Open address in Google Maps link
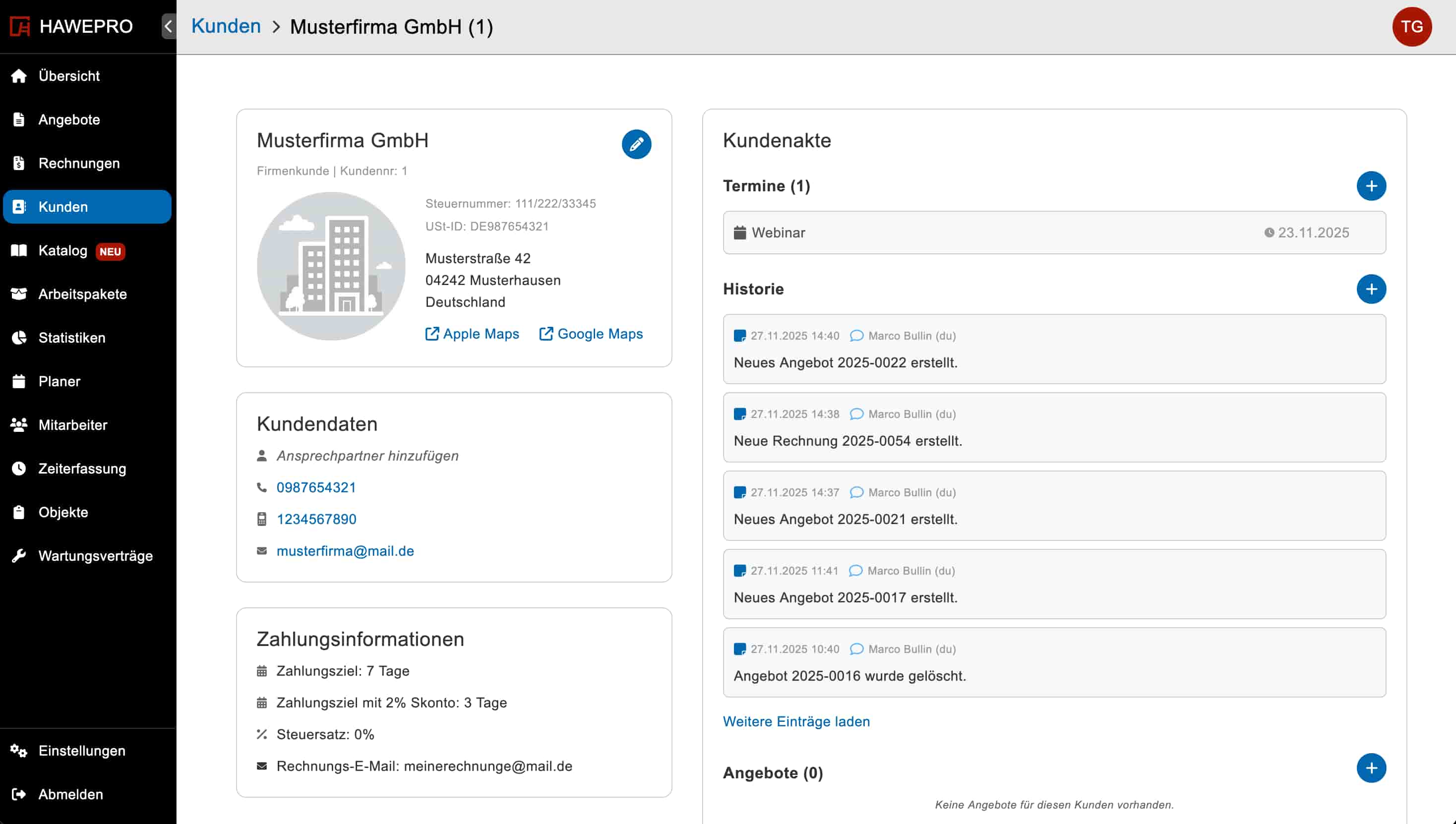The width and height of the screenshot is (1456, 824). [x=591, y=334]
